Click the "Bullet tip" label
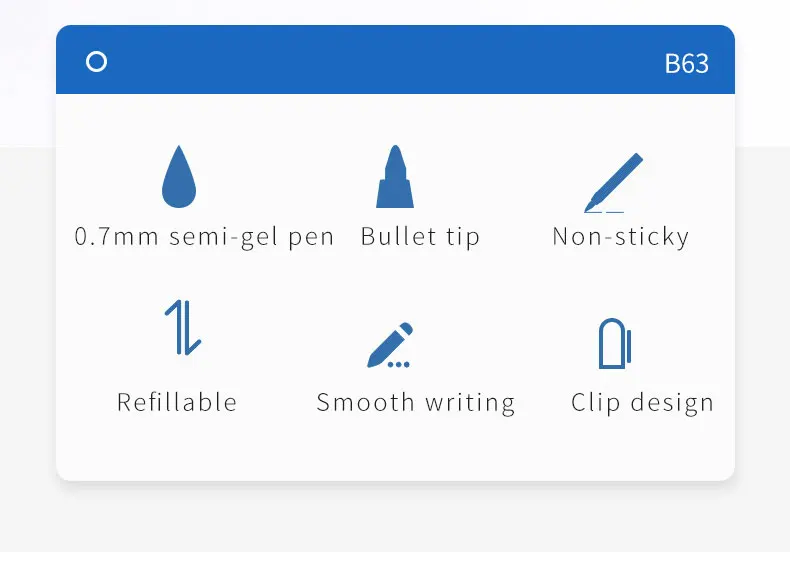This screenshot has height=561, width=790. pyautogui.click(x=420, y=236)
